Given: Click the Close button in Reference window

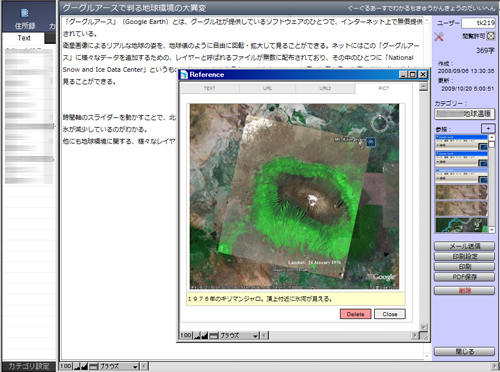Looking at the screenshot, I should tap(390, 314).
